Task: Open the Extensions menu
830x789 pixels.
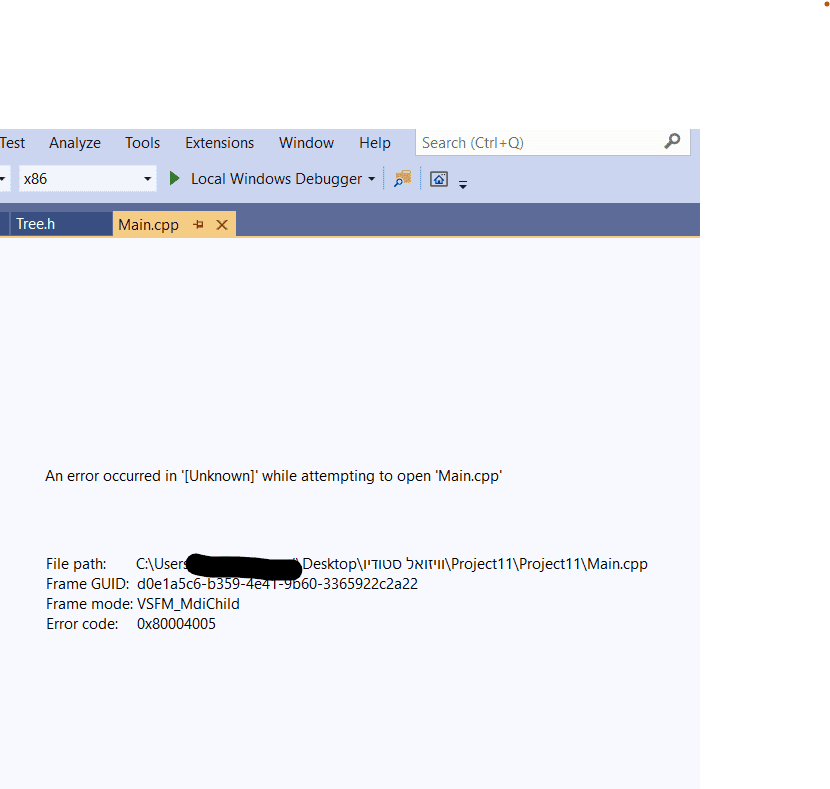Action: tap(219, 143)
